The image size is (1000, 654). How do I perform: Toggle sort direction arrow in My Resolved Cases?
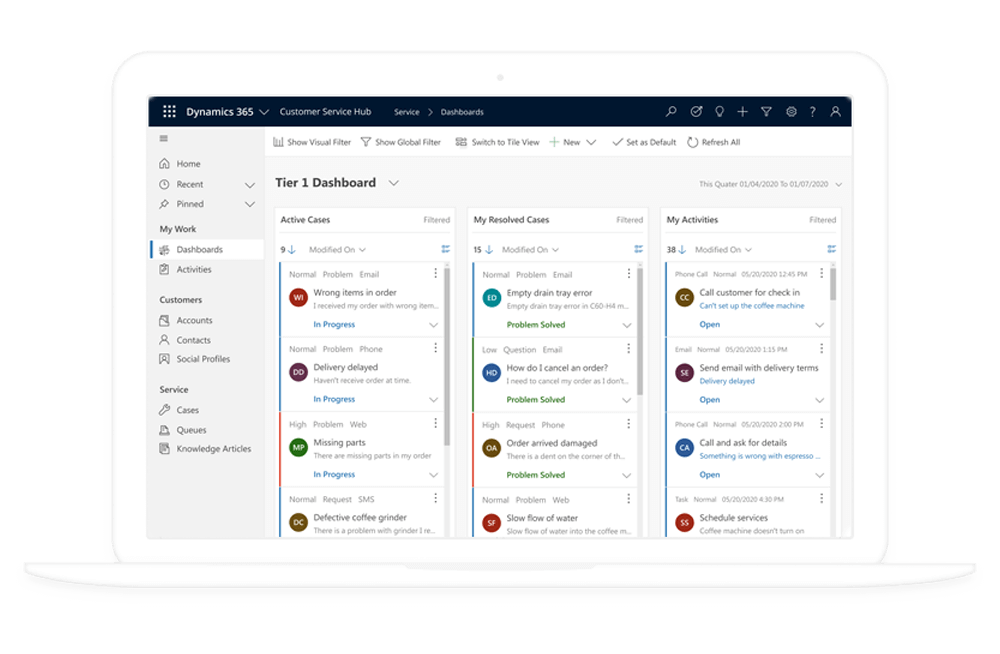pyautogui.click(x=489, y=249)
